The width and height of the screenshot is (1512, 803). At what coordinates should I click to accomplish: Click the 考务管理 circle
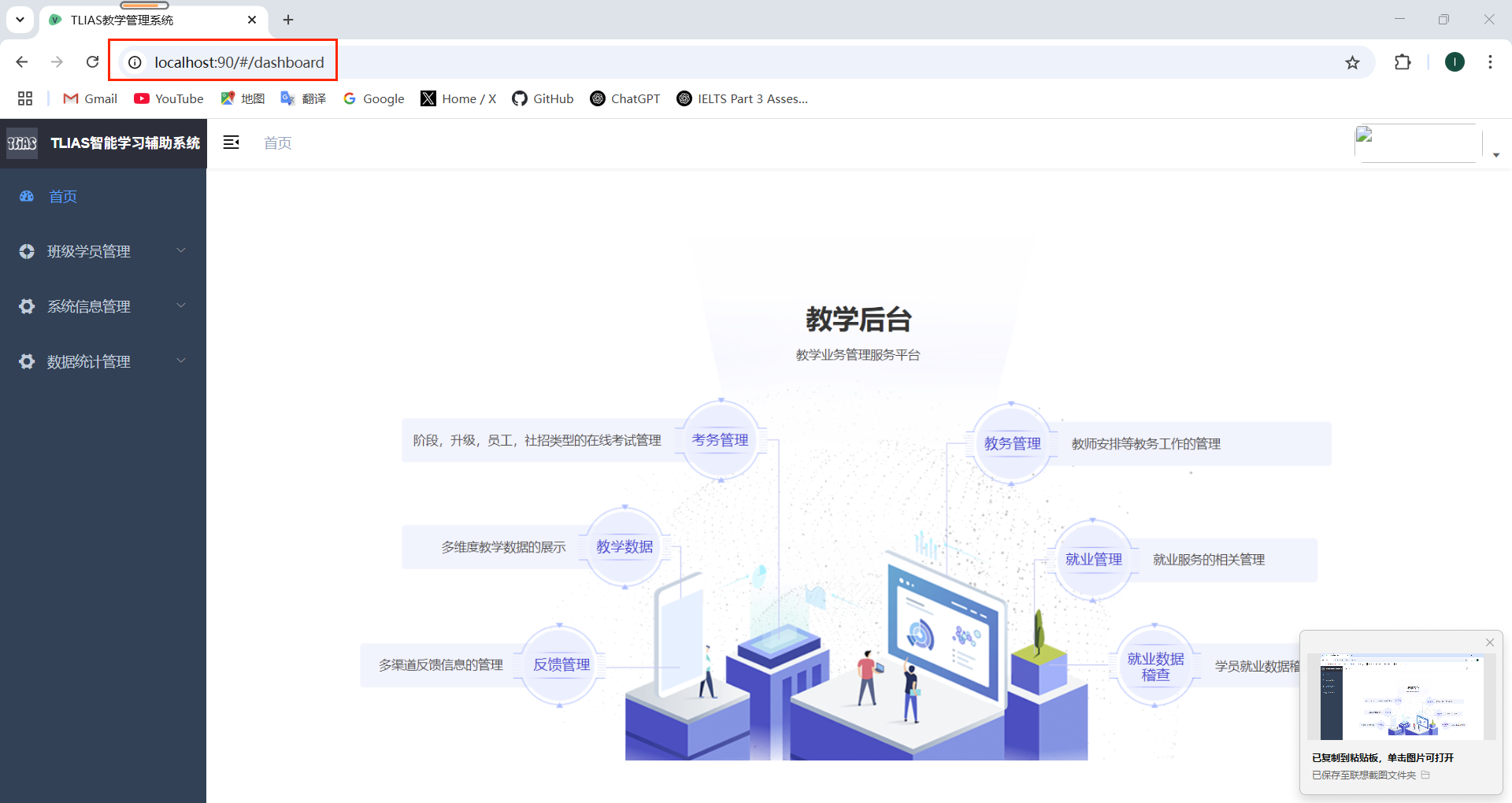coord(721,440)
